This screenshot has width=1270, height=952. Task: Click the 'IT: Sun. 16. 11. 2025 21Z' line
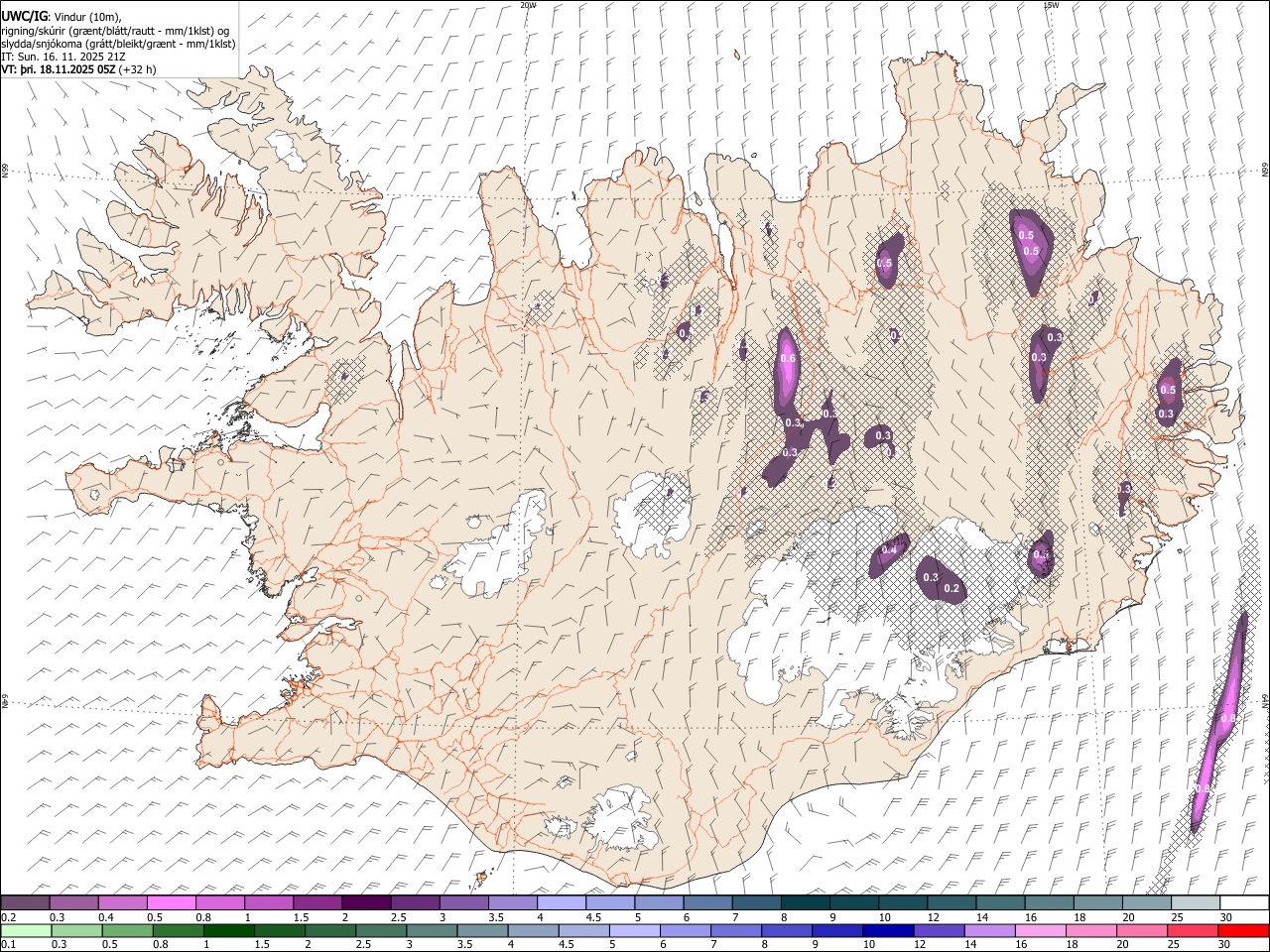62,57
